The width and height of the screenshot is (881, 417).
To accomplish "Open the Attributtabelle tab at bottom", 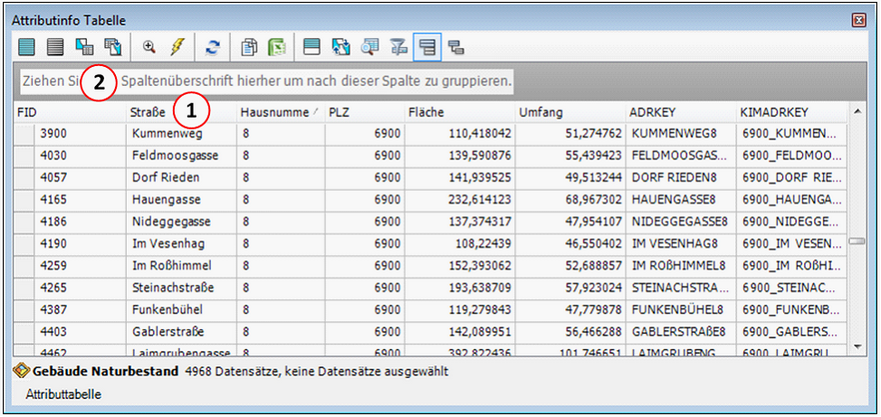I will (62, 395).
